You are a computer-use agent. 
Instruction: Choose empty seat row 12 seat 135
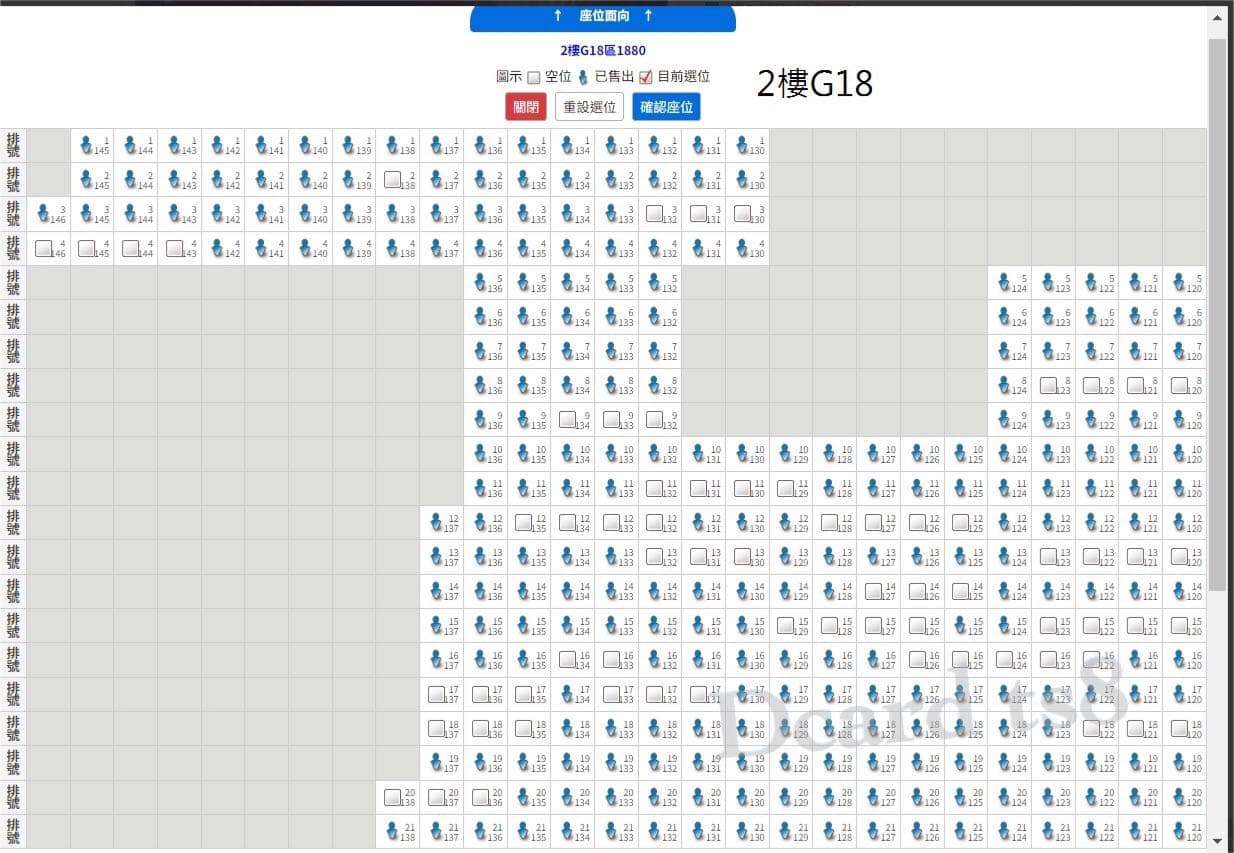[x=524, y=522]
